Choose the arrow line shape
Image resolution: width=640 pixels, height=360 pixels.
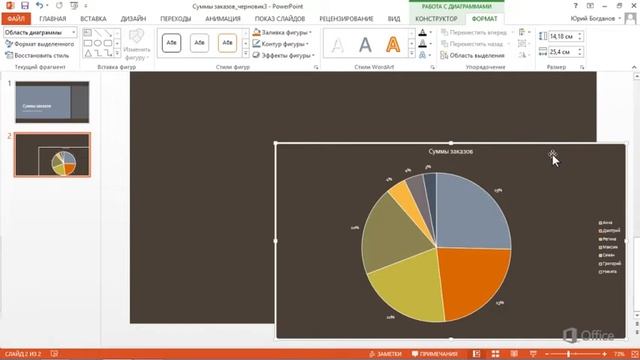click(x=108, y=33)
